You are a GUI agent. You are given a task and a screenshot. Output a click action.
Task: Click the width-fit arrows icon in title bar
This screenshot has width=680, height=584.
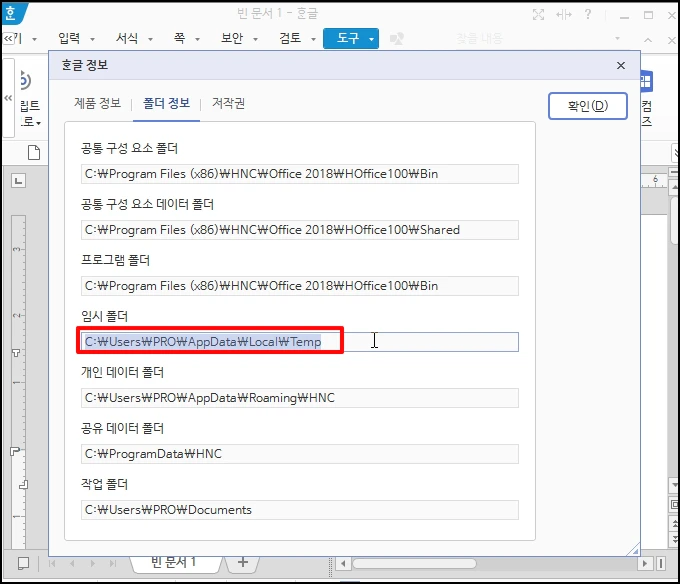pyautogui.click(x=563, y=15)
